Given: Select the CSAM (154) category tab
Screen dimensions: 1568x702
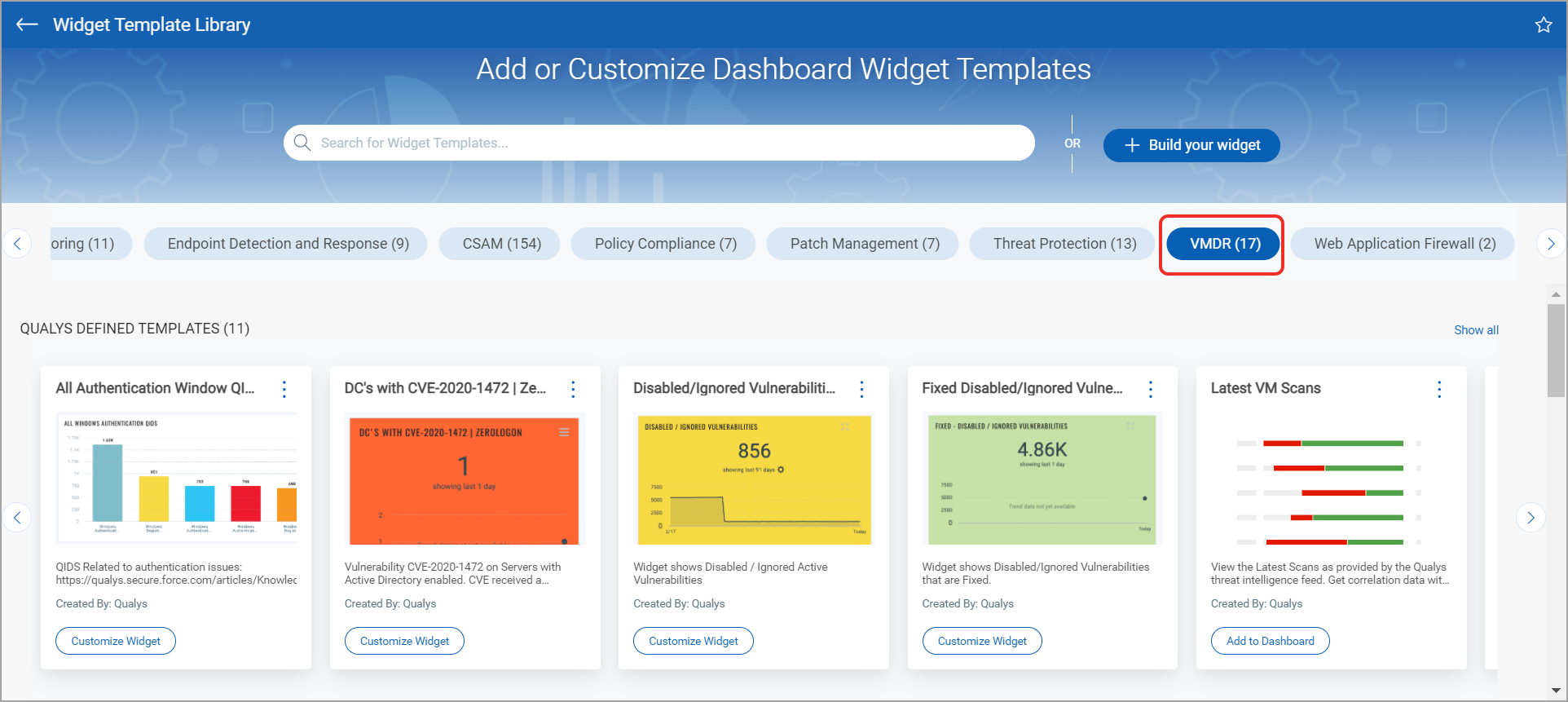Looking at the screenshot, I should tap(500, 244).
